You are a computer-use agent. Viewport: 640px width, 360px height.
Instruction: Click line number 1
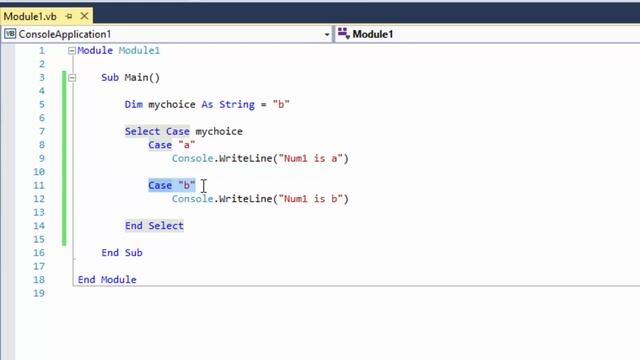point(42,51)
